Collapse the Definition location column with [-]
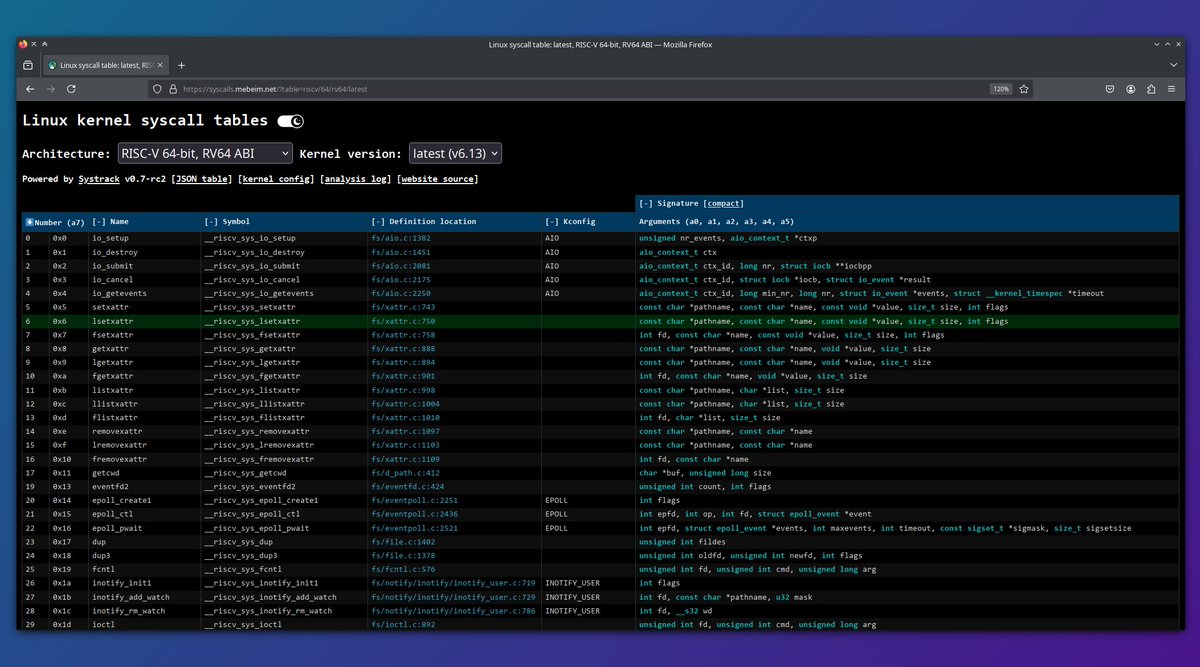The height and width of the screenshot is (667, 1200). pyautogui.click(x=378, y=221)
